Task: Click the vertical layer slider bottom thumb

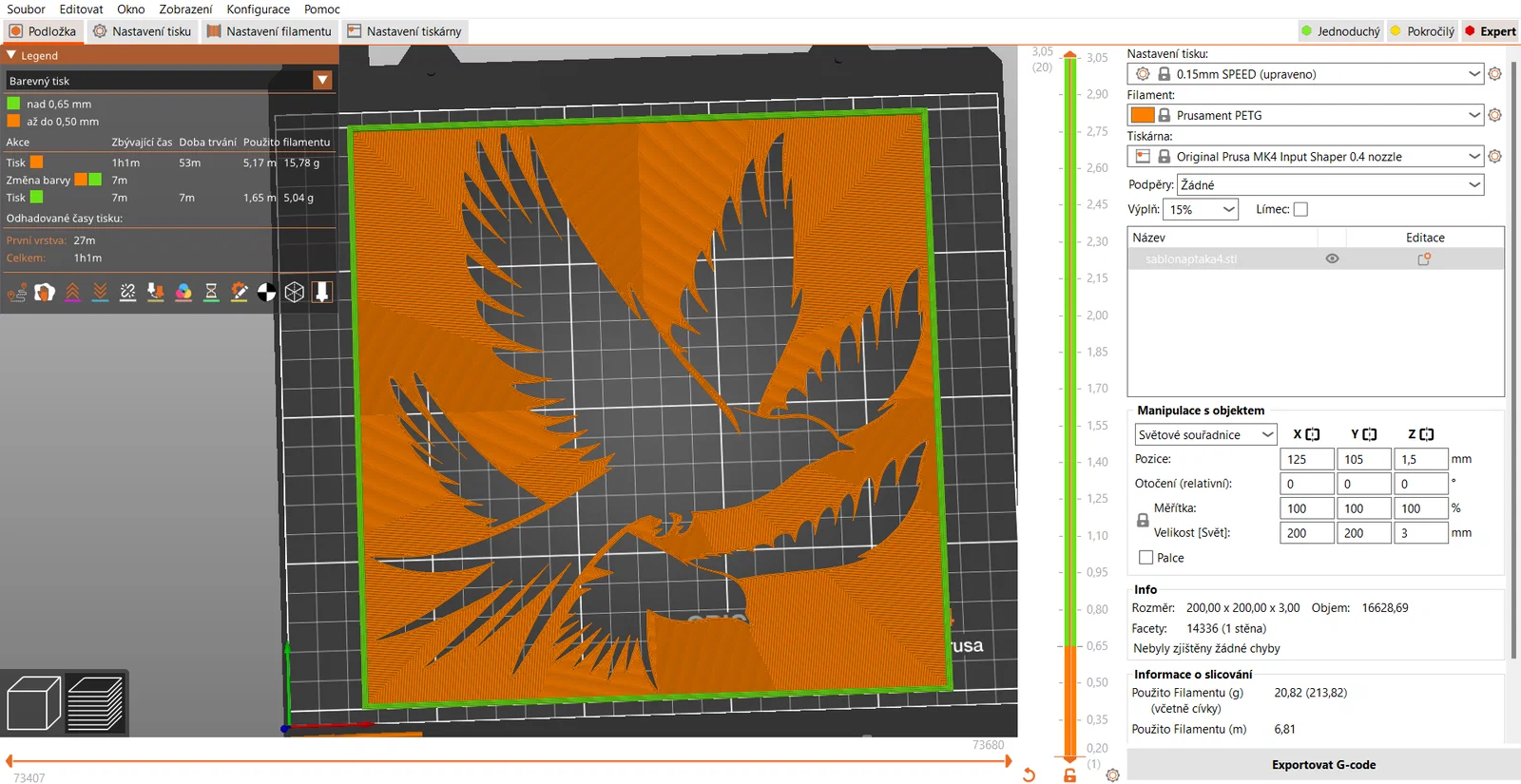Action: 1070,757
